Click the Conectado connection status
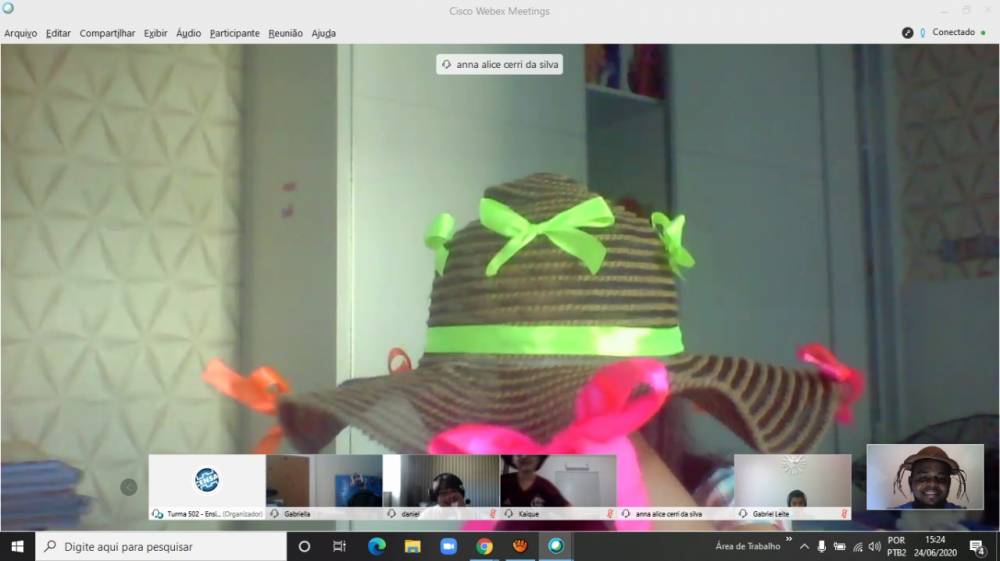The image size is (1000, 561). [x=953, y=32]
